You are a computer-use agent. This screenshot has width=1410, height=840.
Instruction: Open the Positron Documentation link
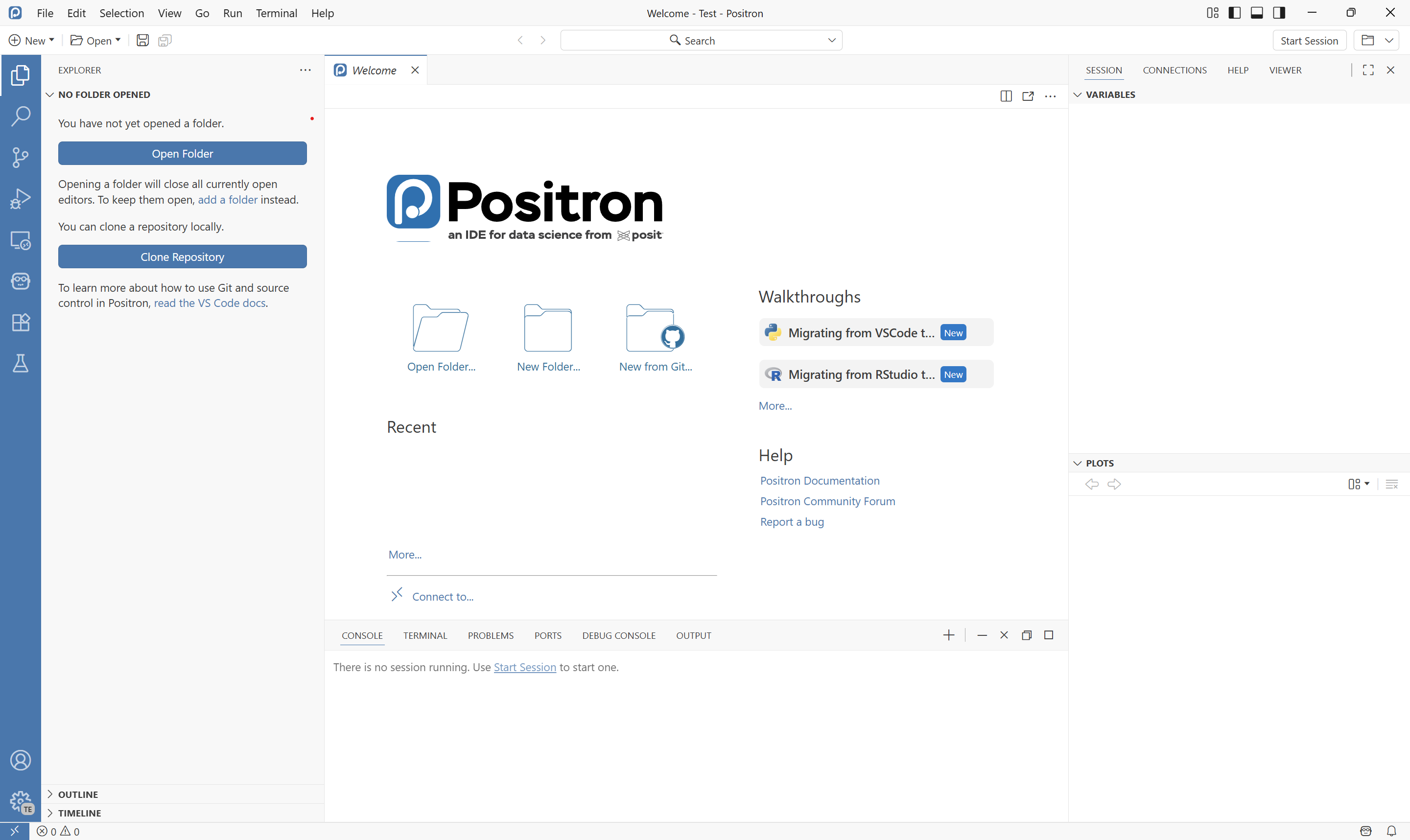[819, 481]
